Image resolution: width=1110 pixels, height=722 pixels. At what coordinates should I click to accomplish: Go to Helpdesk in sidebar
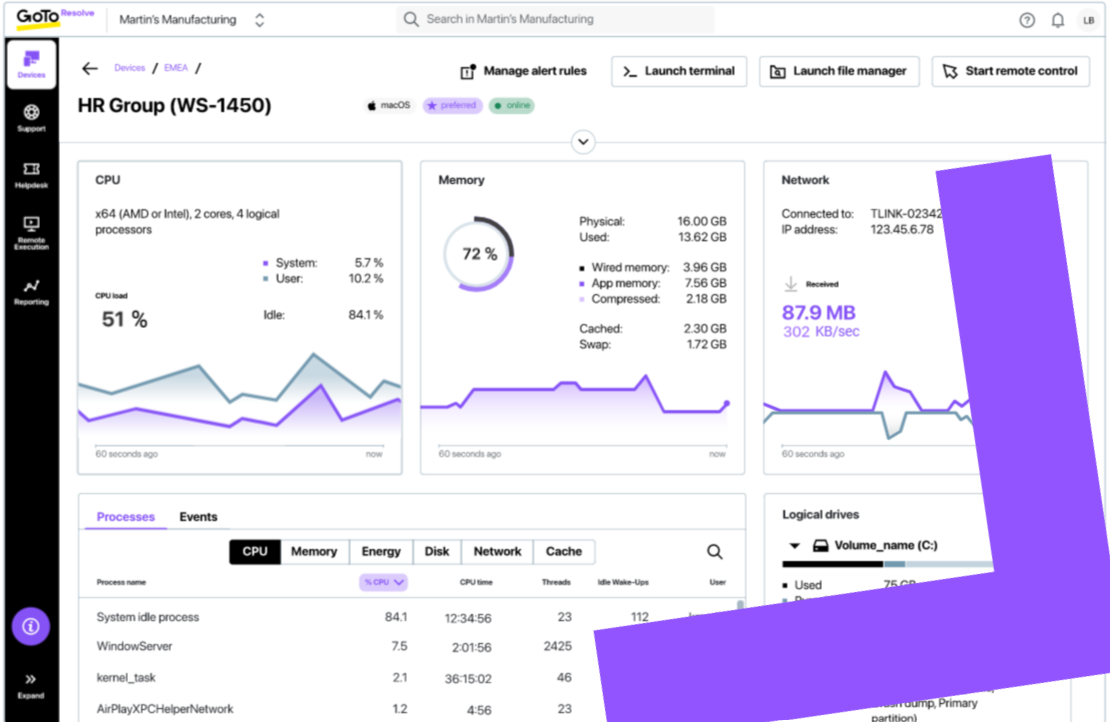pyautogui.click(x=31, y=175)
